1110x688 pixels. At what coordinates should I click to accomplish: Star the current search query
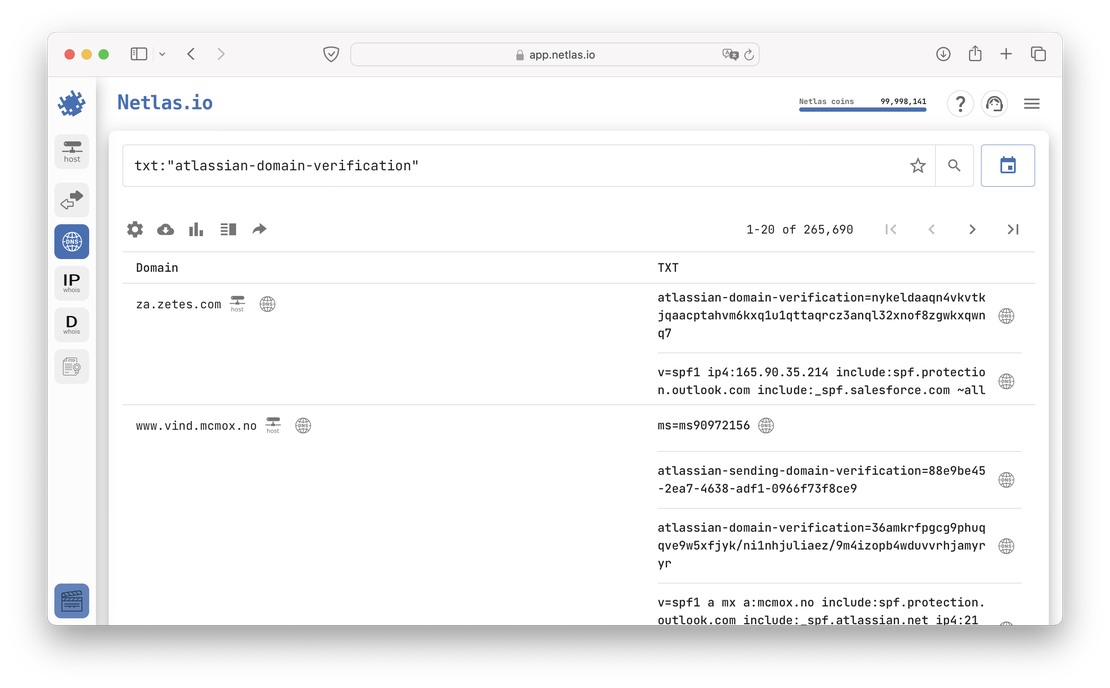917,166
